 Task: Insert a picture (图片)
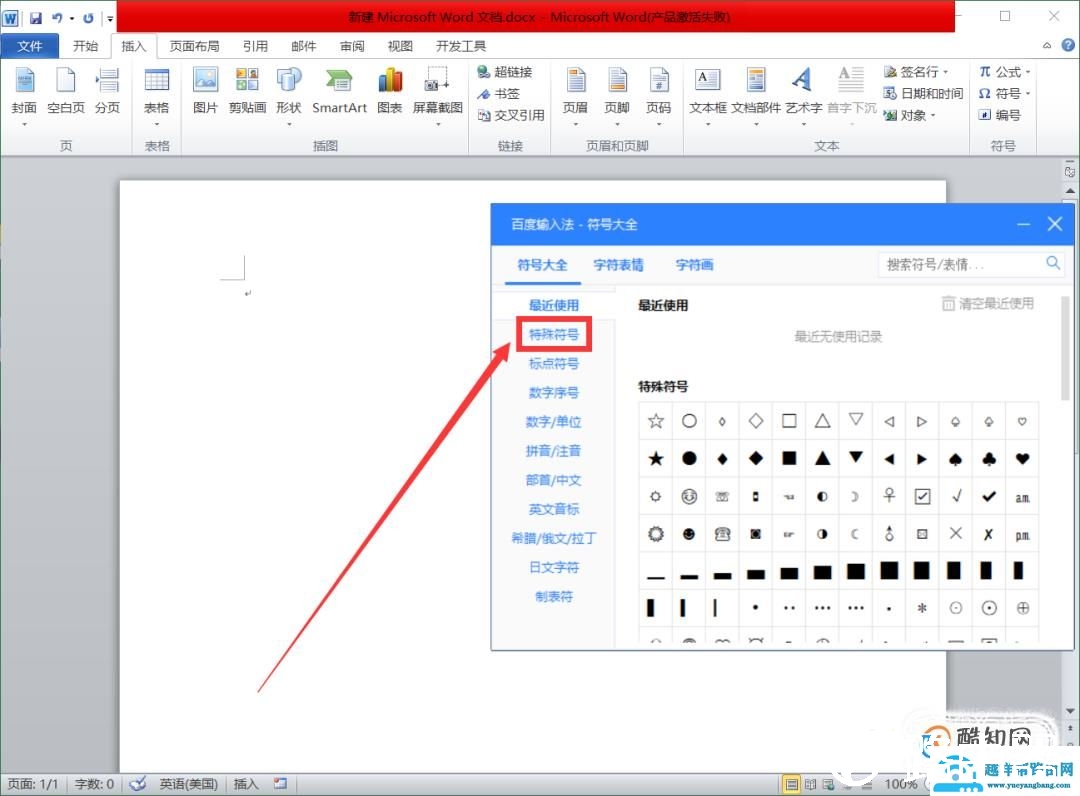[205, 91]
